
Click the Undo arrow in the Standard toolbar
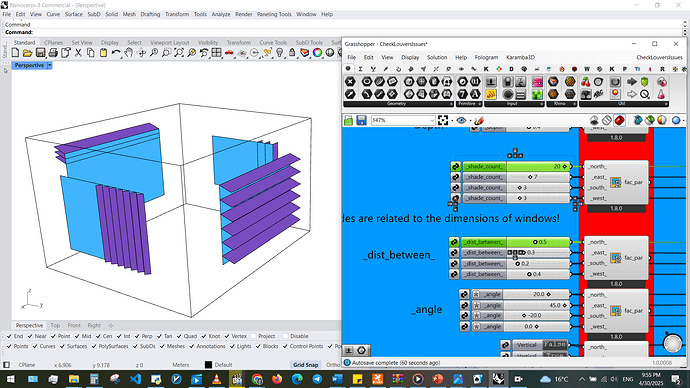coord(116,53)
